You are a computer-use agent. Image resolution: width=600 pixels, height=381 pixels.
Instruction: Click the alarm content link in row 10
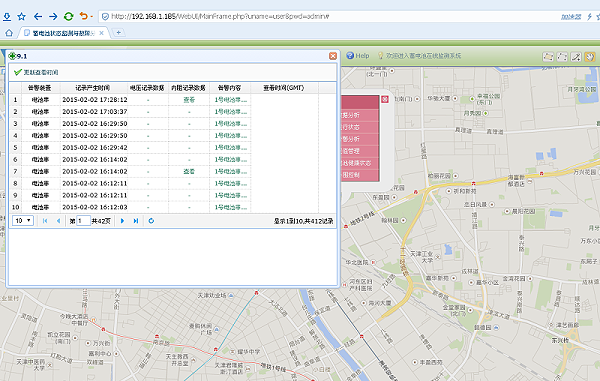(x=230, y=207)
